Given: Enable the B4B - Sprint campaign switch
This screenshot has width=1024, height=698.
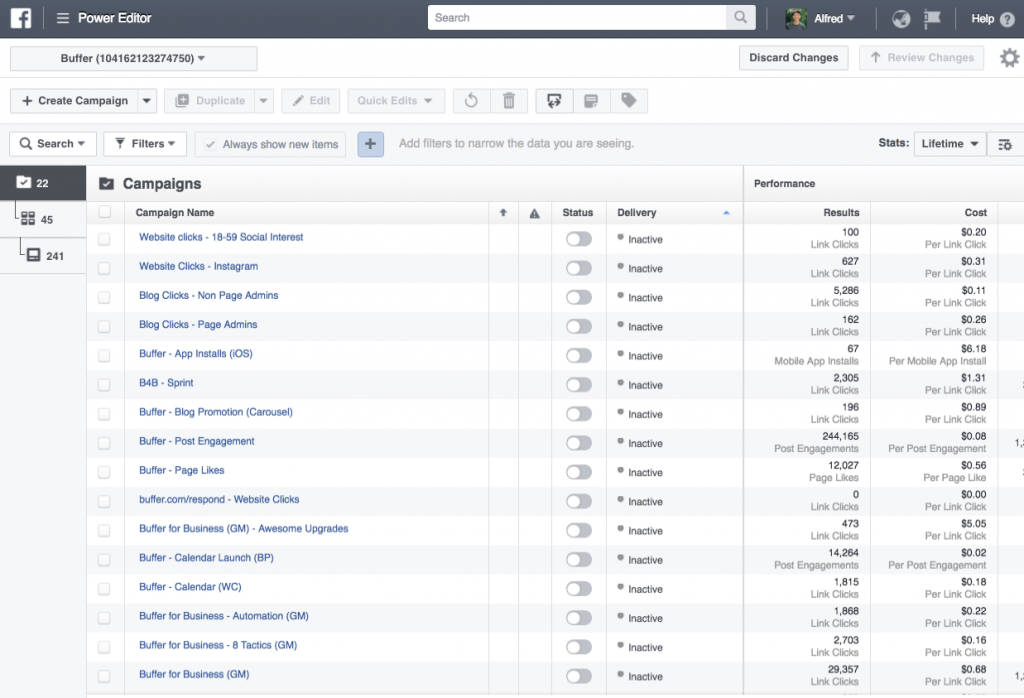Looking at the screenshot, I should (x=578, y=384).
